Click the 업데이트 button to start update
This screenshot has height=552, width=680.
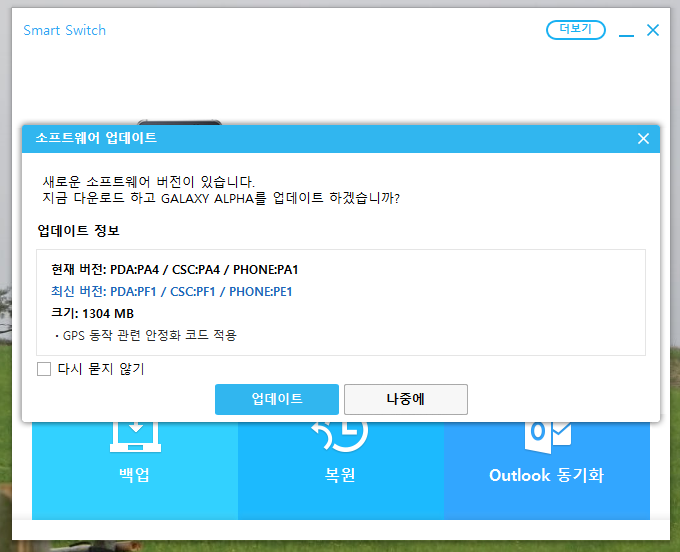(x=277, y=399)
